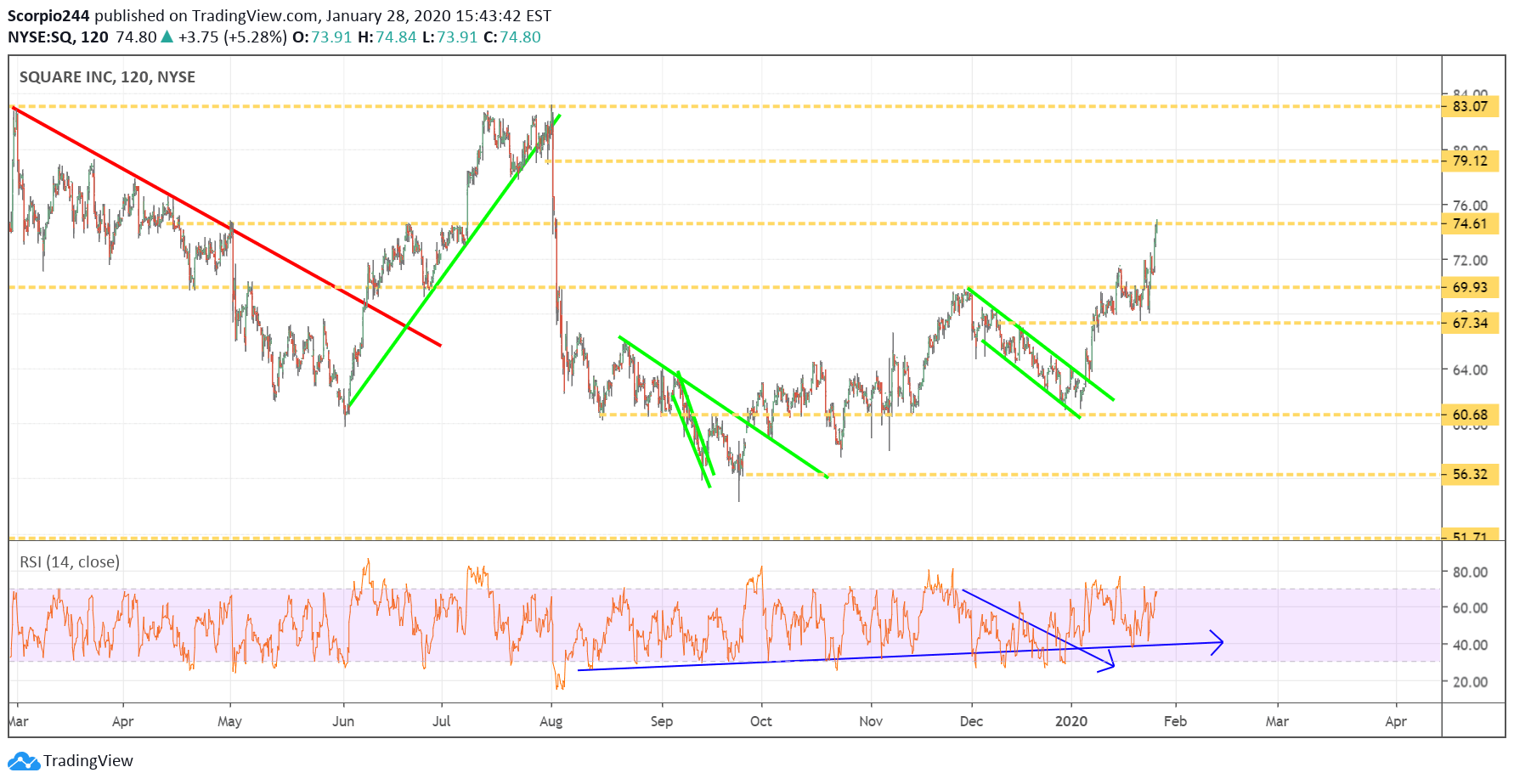Select the 74.61 price level label
The width and height of the screenshot is (1514, 784).
click(x=1470, y=223)
